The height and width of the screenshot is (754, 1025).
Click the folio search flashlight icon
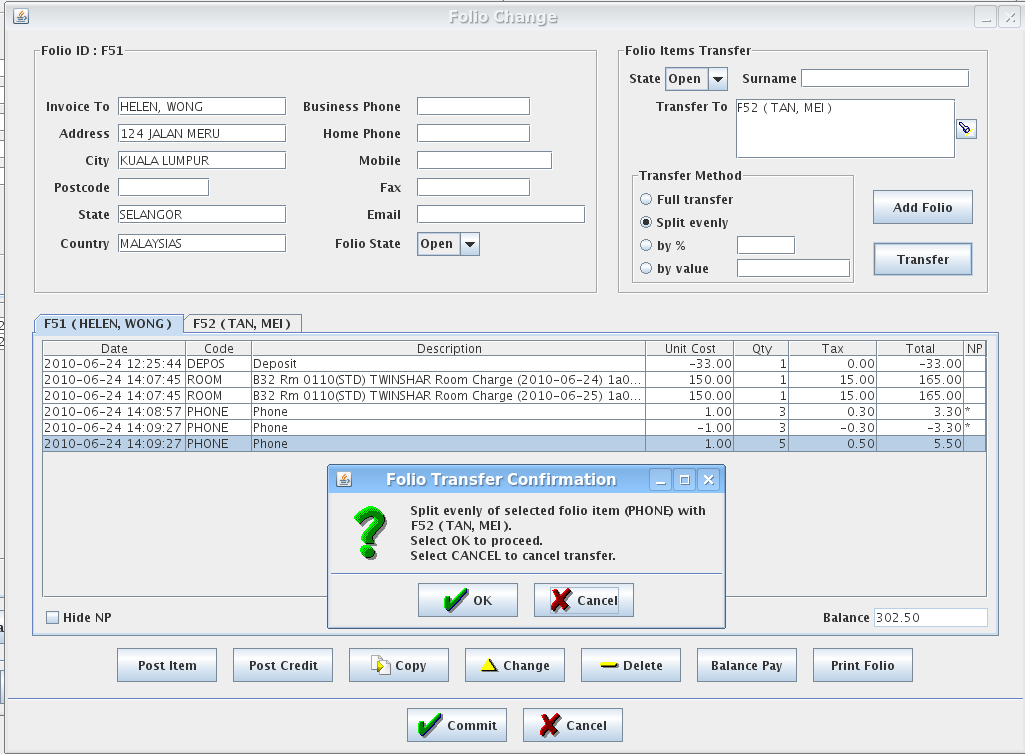(966, 129)
